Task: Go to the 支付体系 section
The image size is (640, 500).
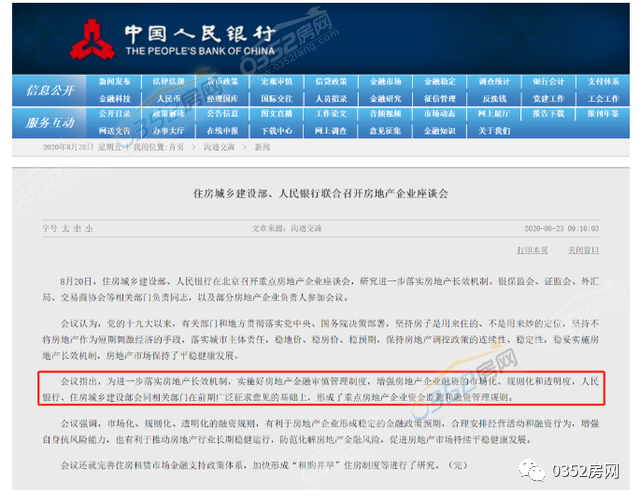Action: pyautogui.click(x=603, y=80)
